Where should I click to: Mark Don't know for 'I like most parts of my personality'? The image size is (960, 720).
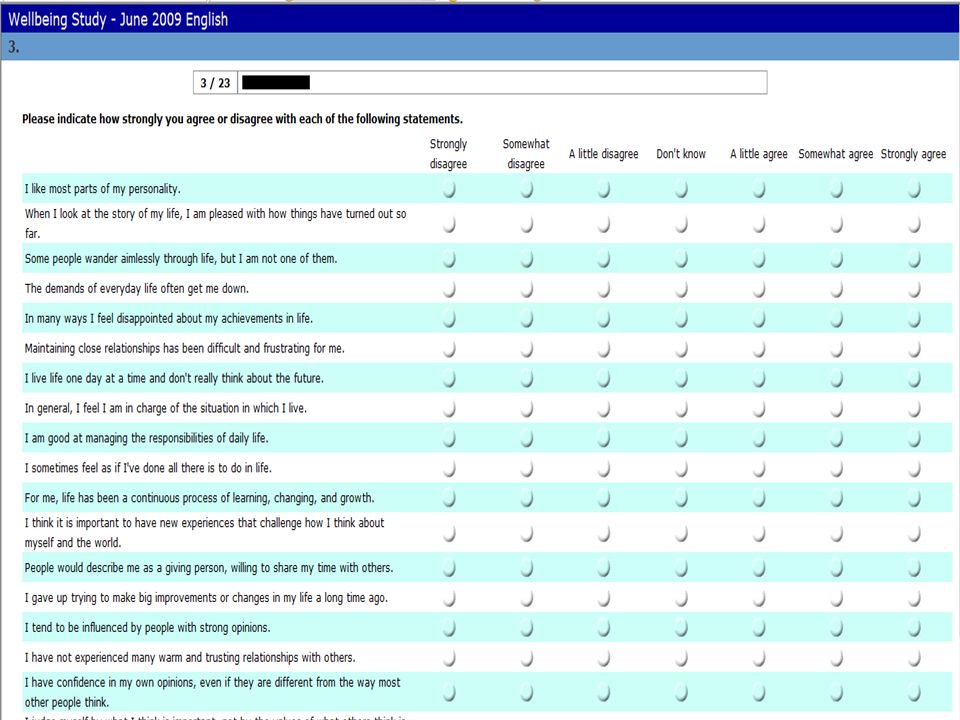pos(681,189)
